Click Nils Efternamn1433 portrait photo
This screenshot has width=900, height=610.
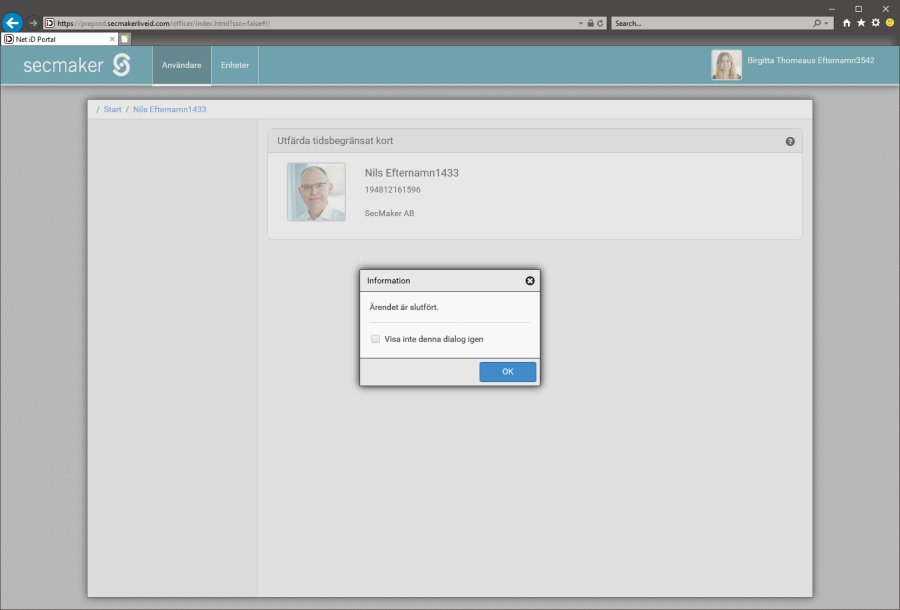coord(316,192)
